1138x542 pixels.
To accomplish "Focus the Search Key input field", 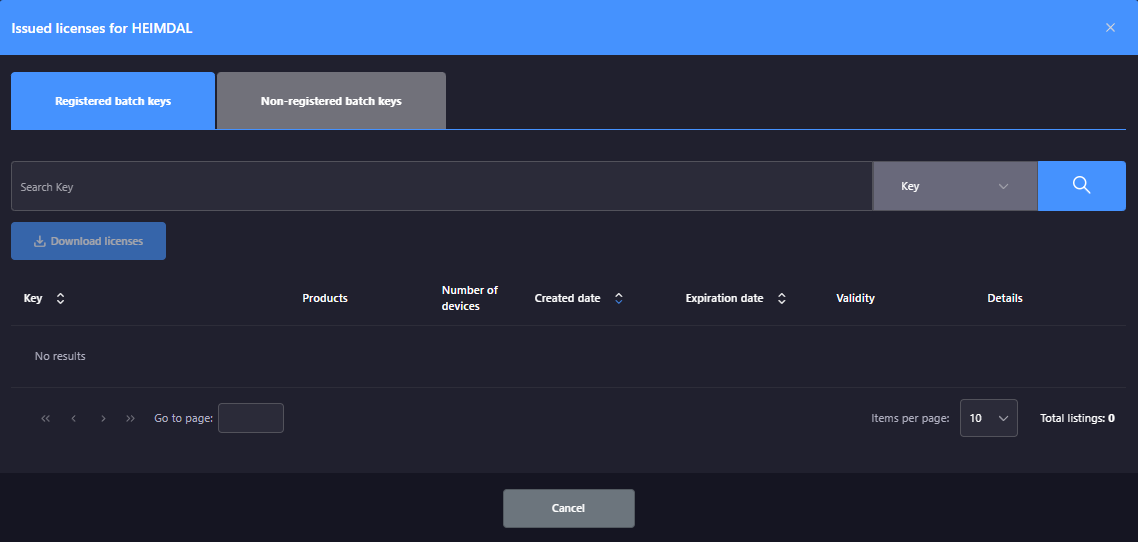I will (x=441, y=186).
